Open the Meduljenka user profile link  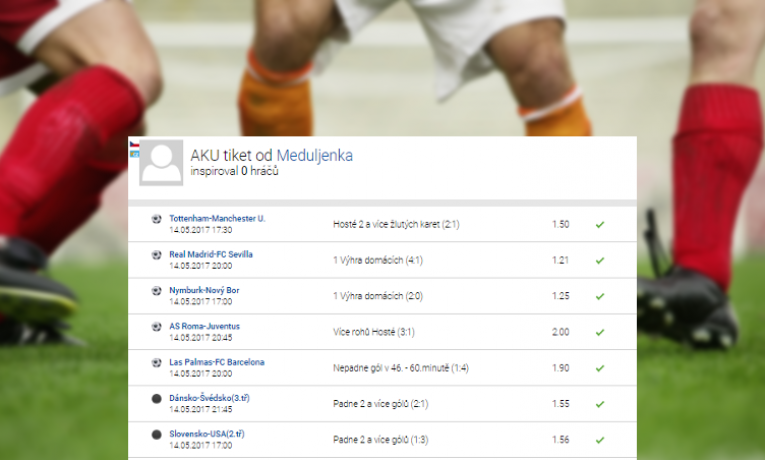(x=315, y=156)
